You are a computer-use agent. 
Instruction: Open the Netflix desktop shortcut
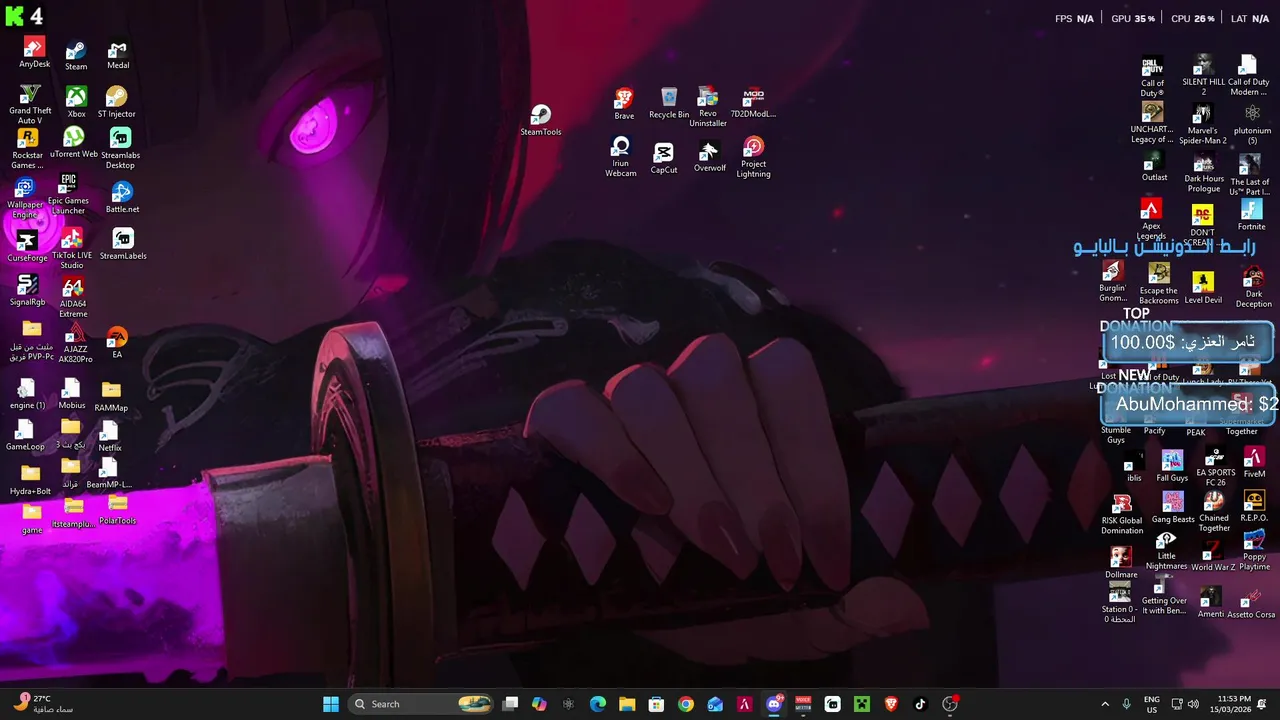point(110,437)
